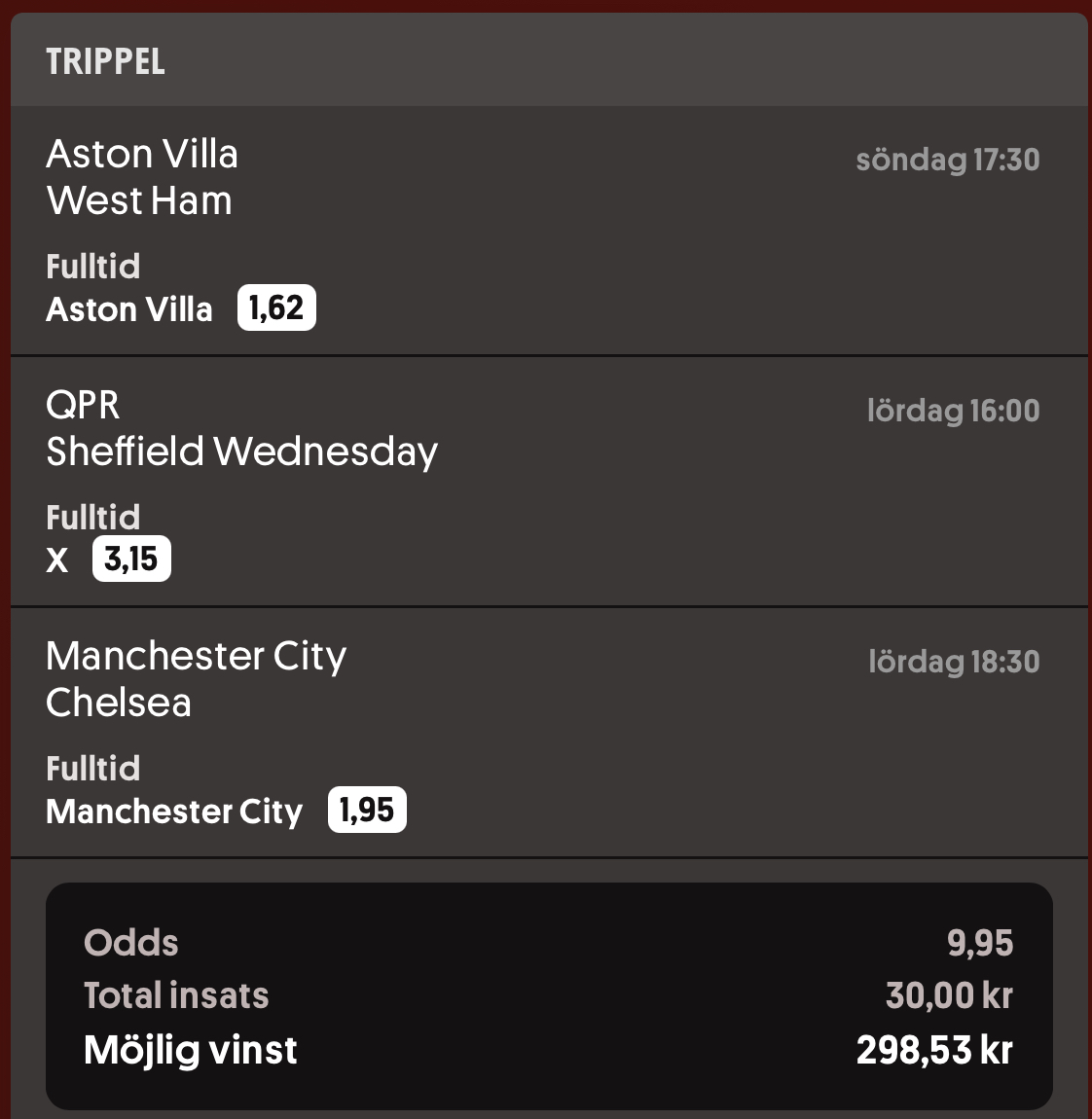1092x1119 pixels.
Task: Click the söndag 17:30 match time
Action: point(948,160)
